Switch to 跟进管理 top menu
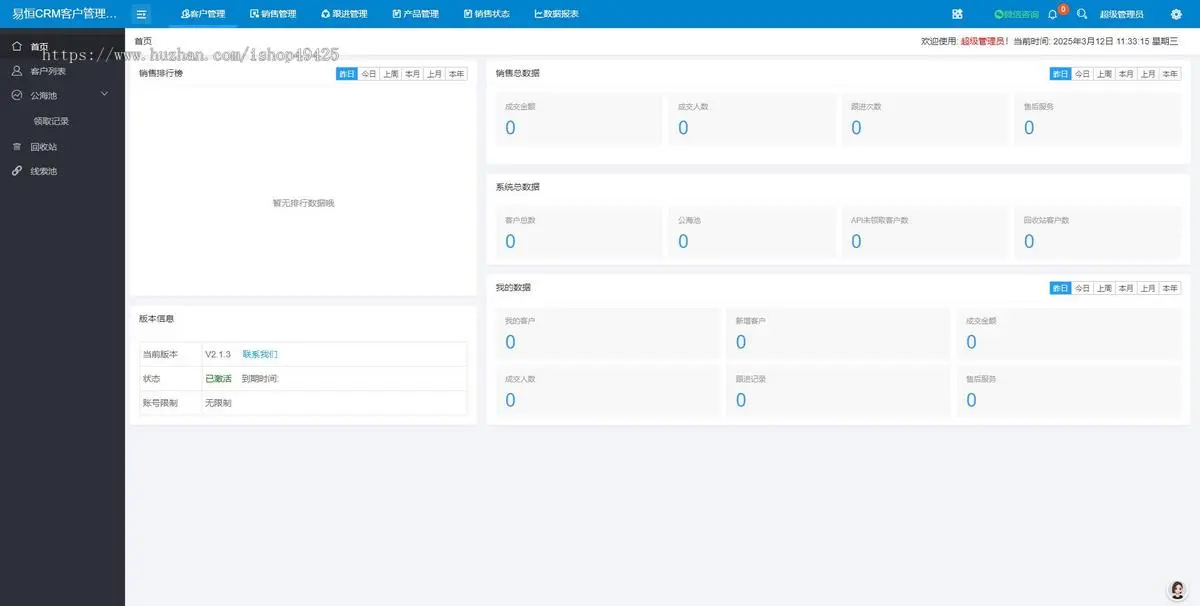Image resolution: width=1200 pixels, height=606 pixels. coord(344,14)
